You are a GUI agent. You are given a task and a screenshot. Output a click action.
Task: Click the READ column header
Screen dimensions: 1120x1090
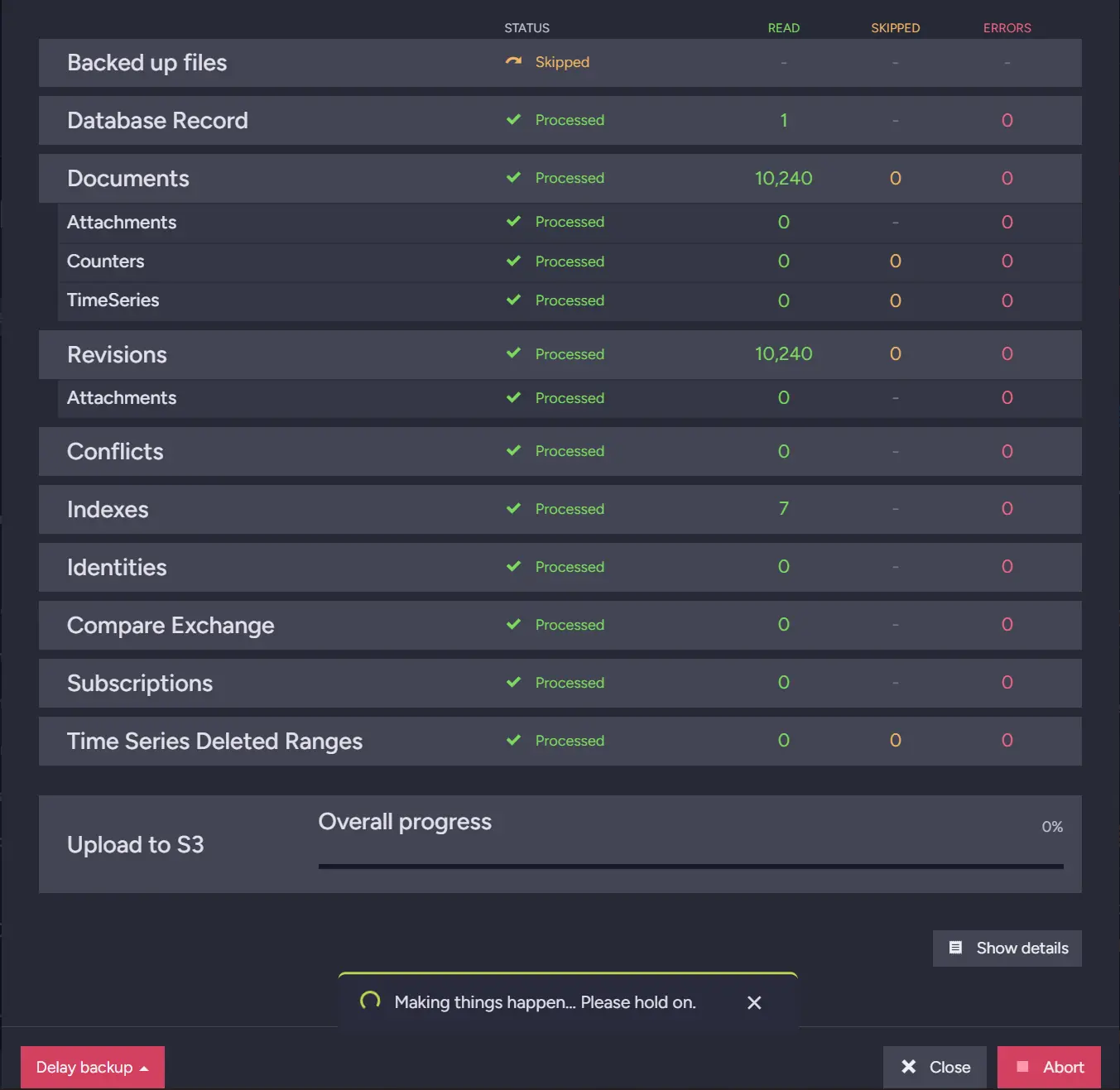pos(783,28)
